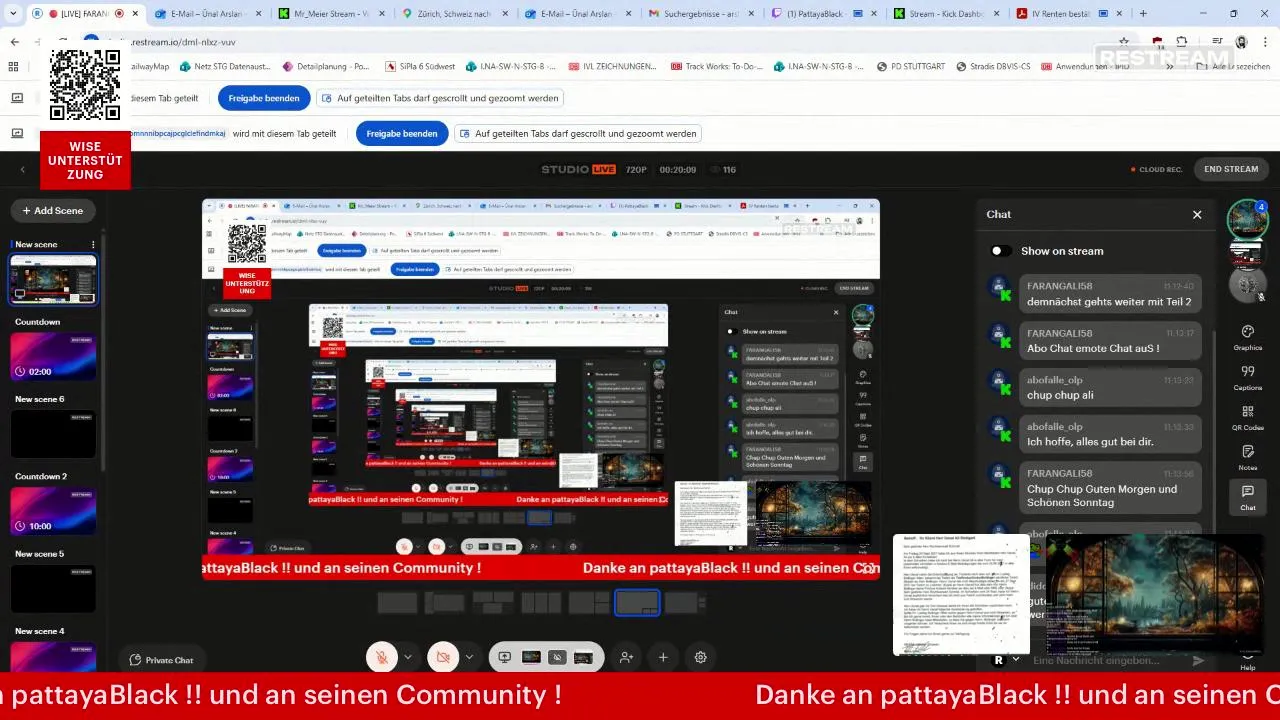
Task: Click Freigabe beenden after 'wird mit diesem Tab geteilt'
Action: (402, 133)
